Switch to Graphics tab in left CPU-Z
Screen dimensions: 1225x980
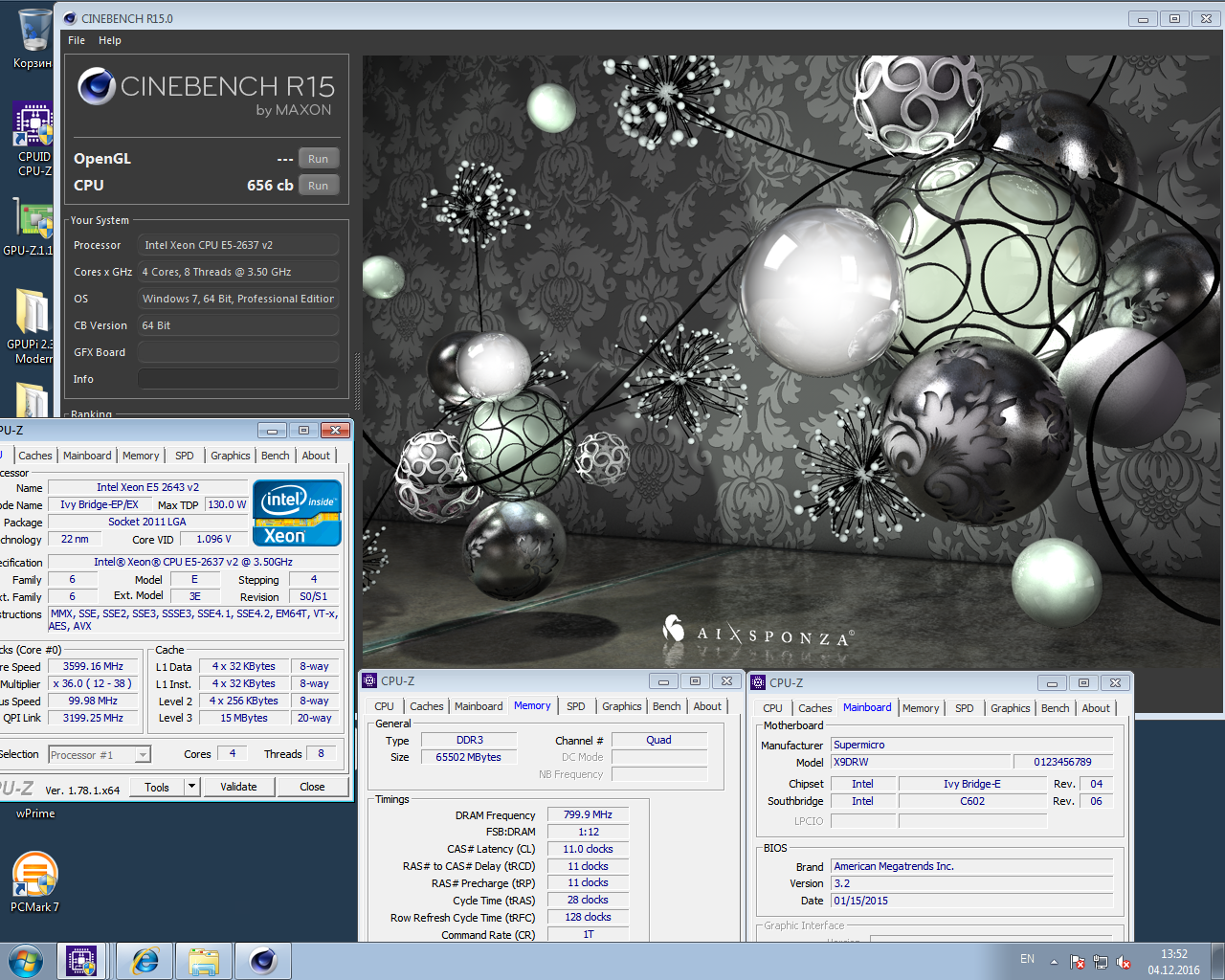(x=231, y=456)
